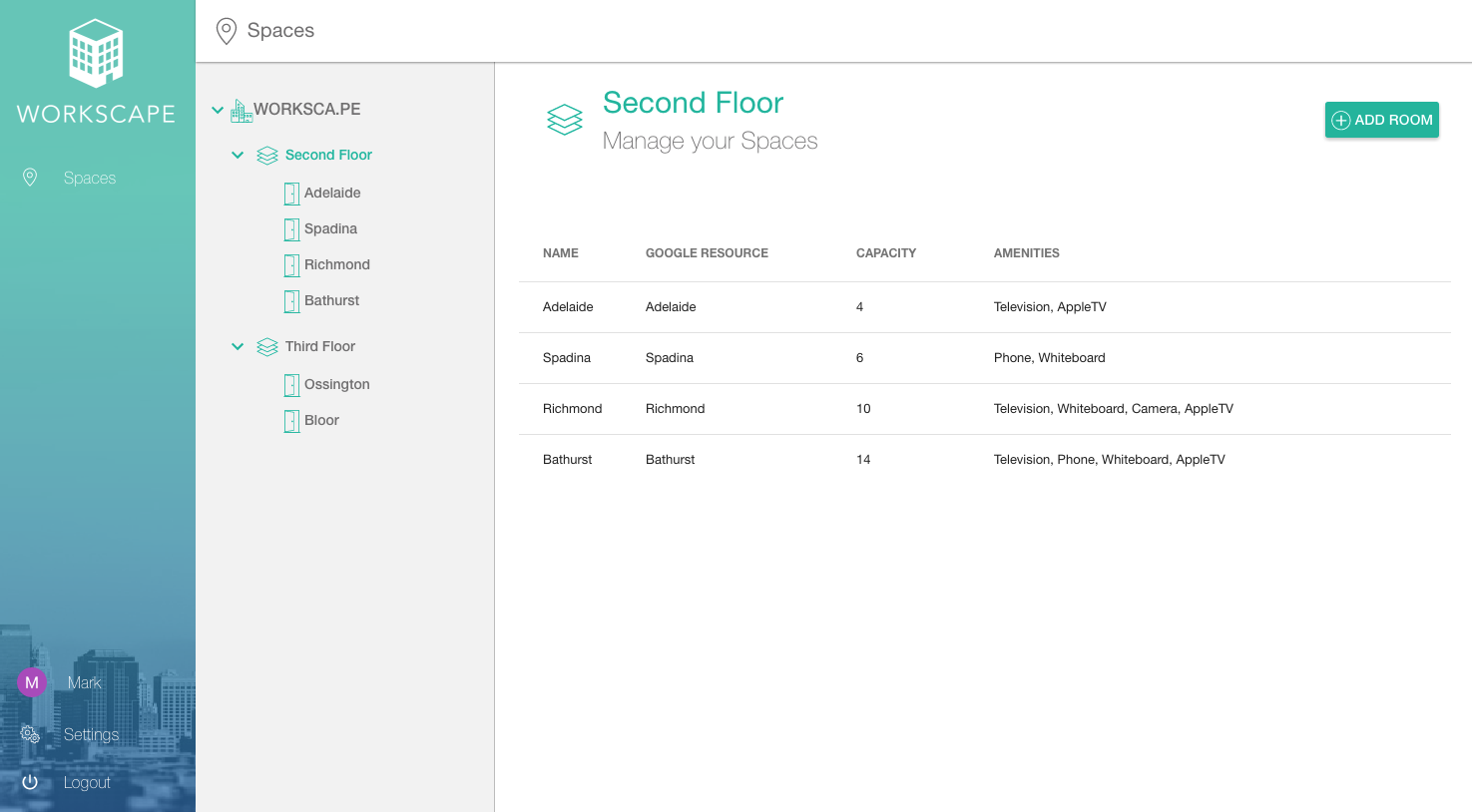
Task: Click the layers icon beside Second Floor heading
Action: pos(565,119)
